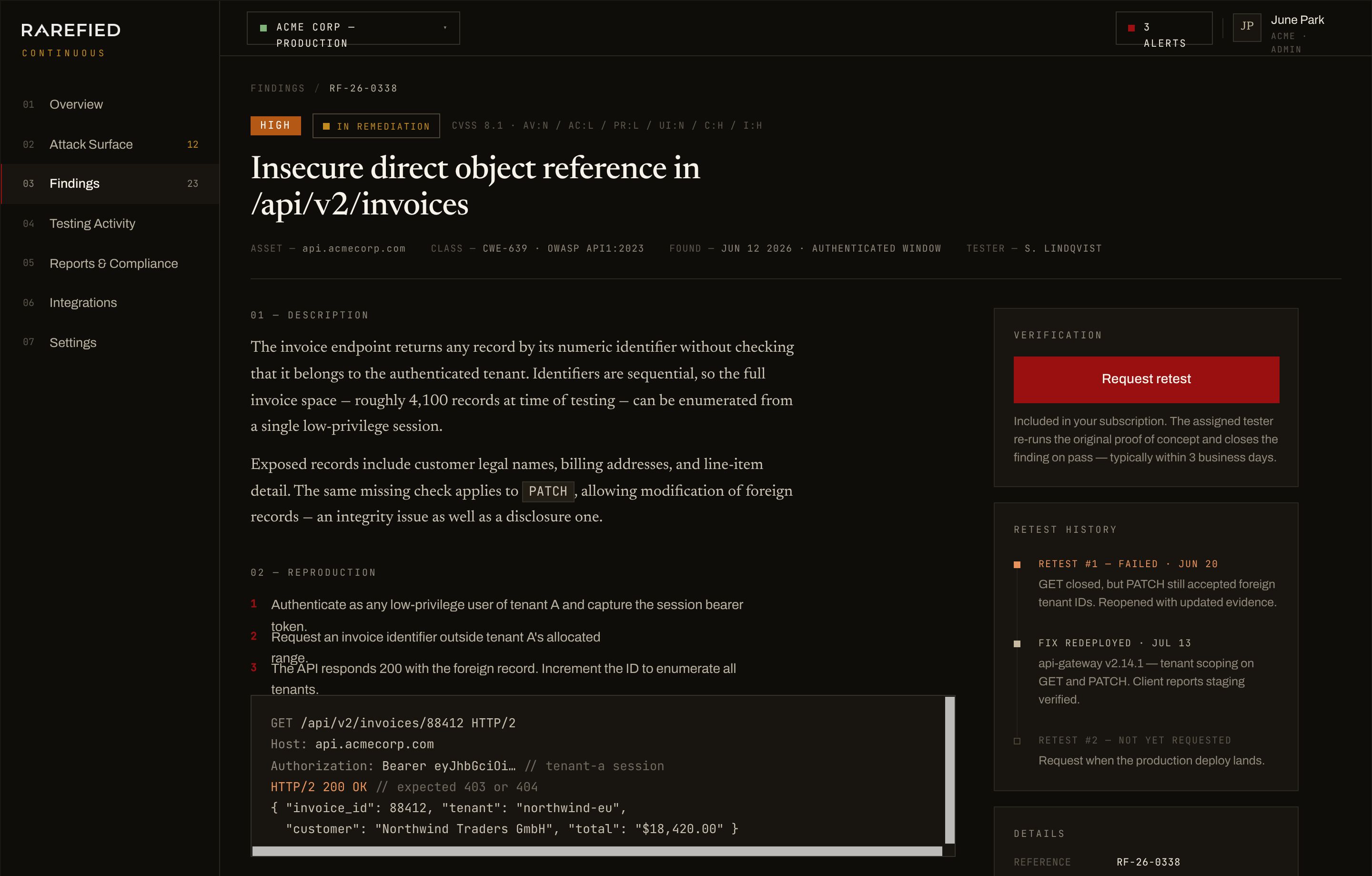This screenshot has width=1372, height=876.
Task: Click the green status square in environment selector
Action: coord(263,28)
